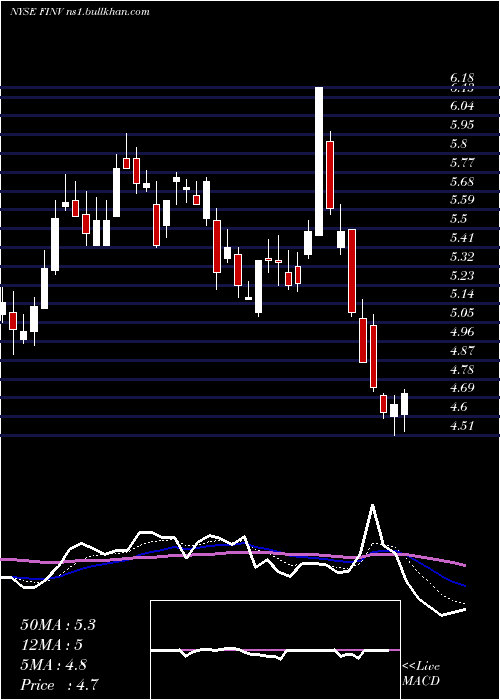This screenshot has width=500, height=700.
Task: Click the 5.77 price level label
Action: (462, 162)
